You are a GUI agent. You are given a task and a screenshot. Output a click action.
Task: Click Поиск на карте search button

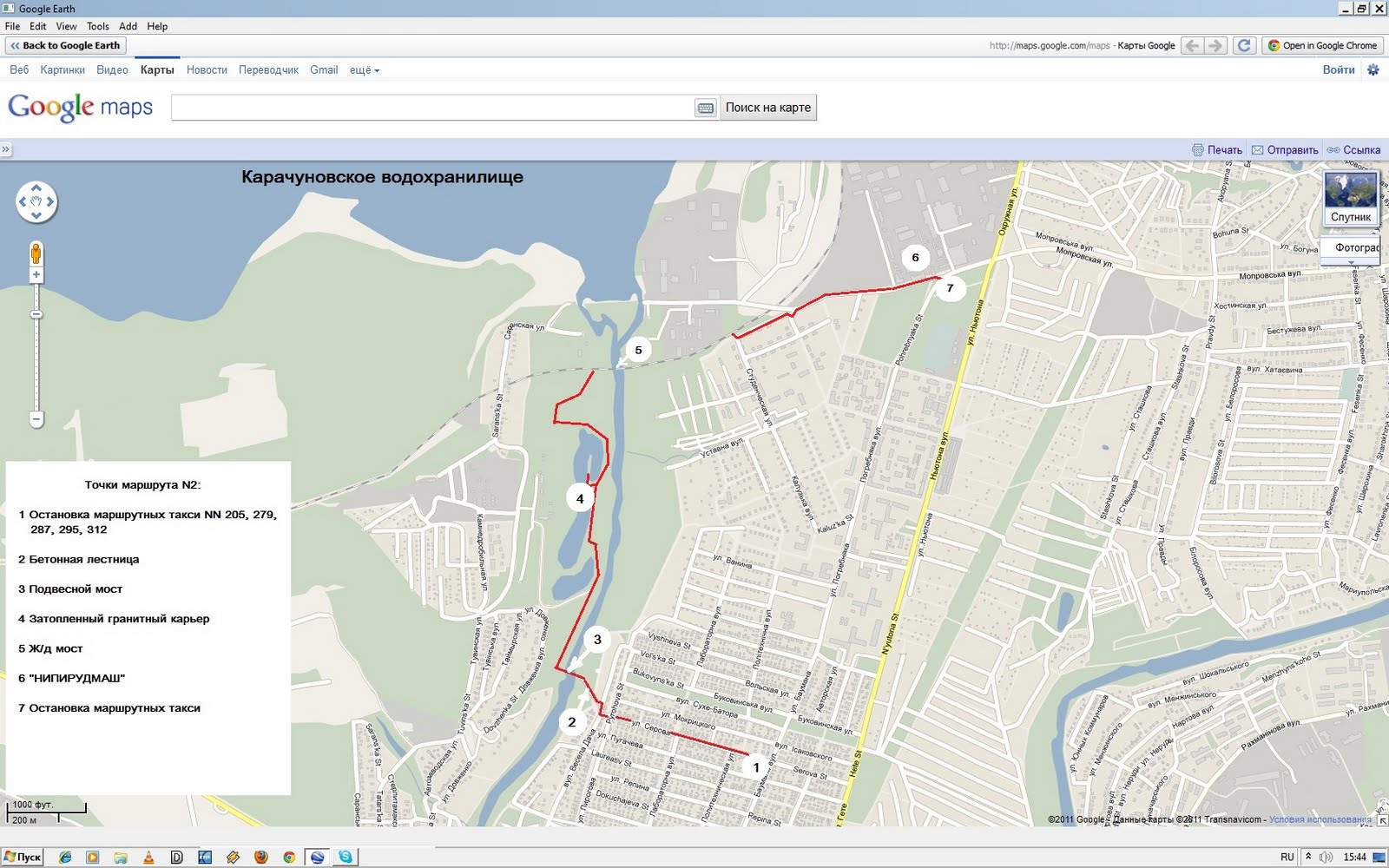click(768, 108)
